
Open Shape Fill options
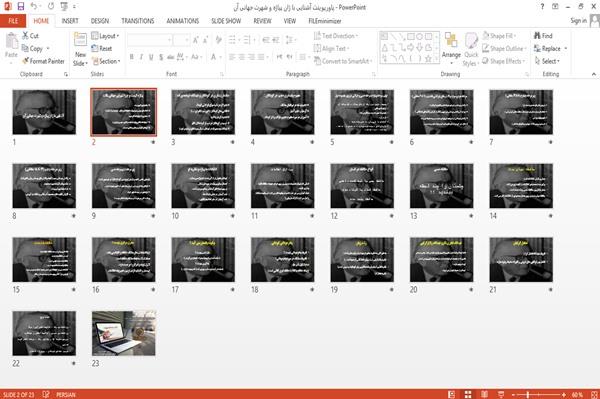499,36
